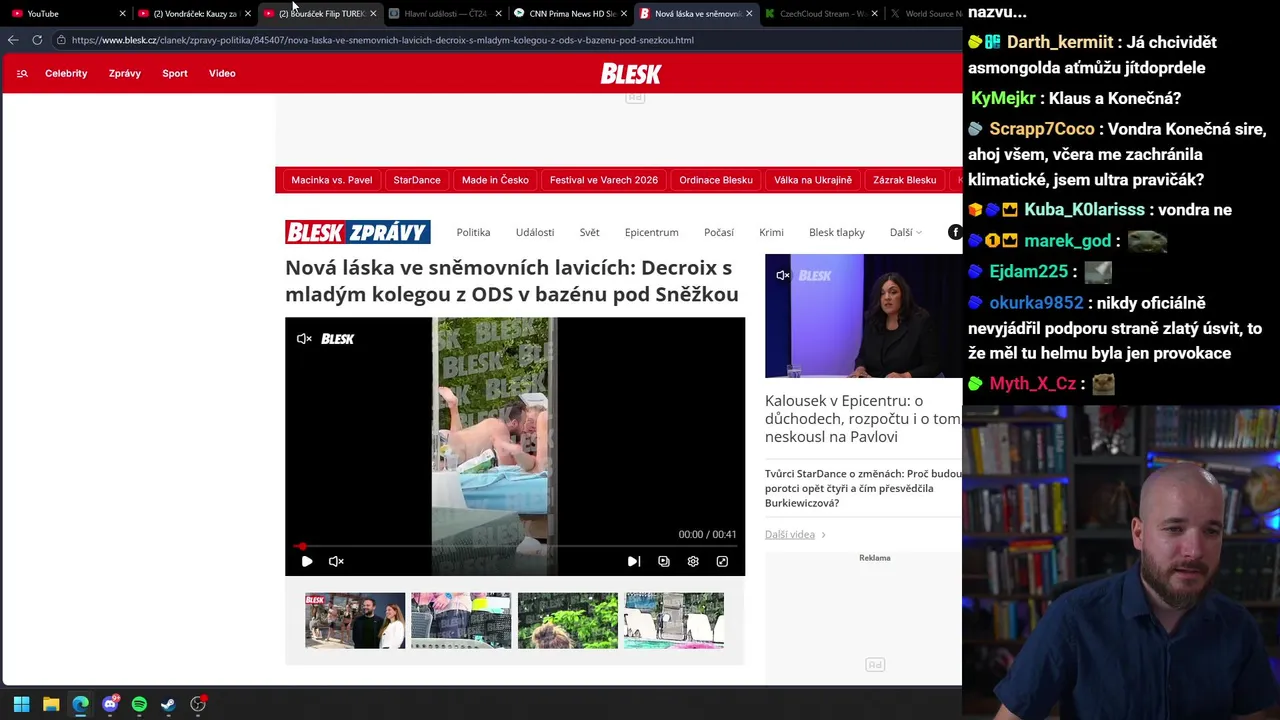Switch to the YouTube tab
Screen dimensions: 1280x720
point(67,14)
